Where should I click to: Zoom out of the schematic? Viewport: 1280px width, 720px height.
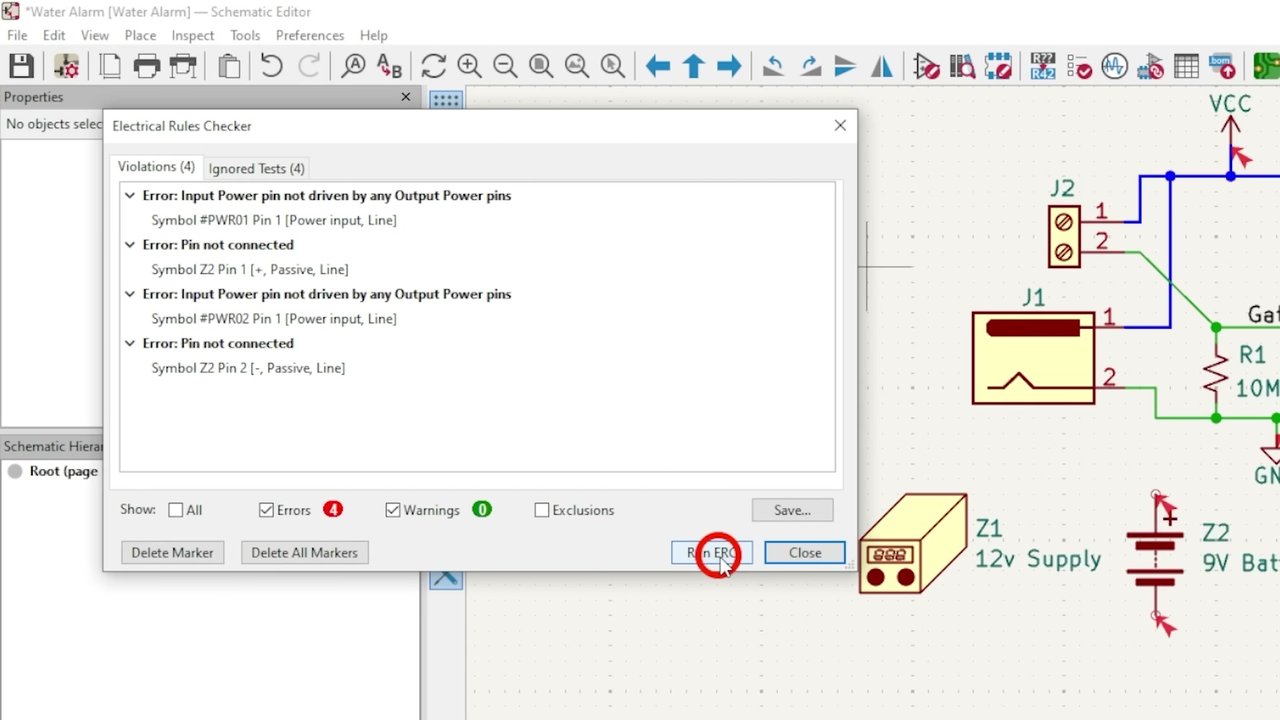pos(505,66)
